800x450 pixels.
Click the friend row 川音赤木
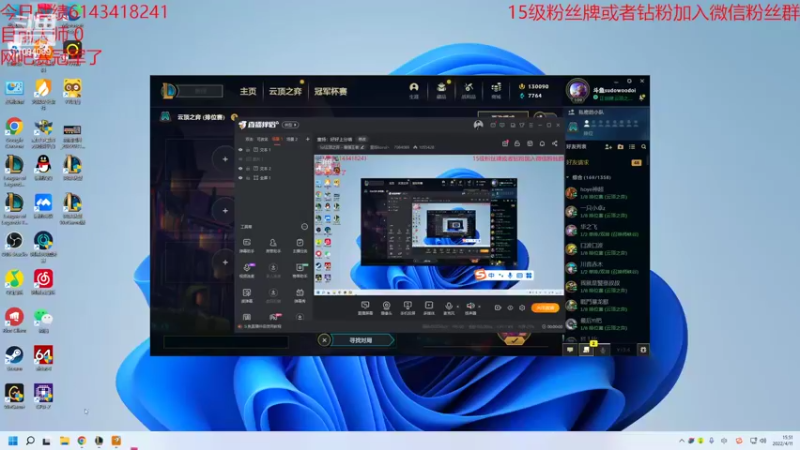pyautogui.click(x=604, y=268)
